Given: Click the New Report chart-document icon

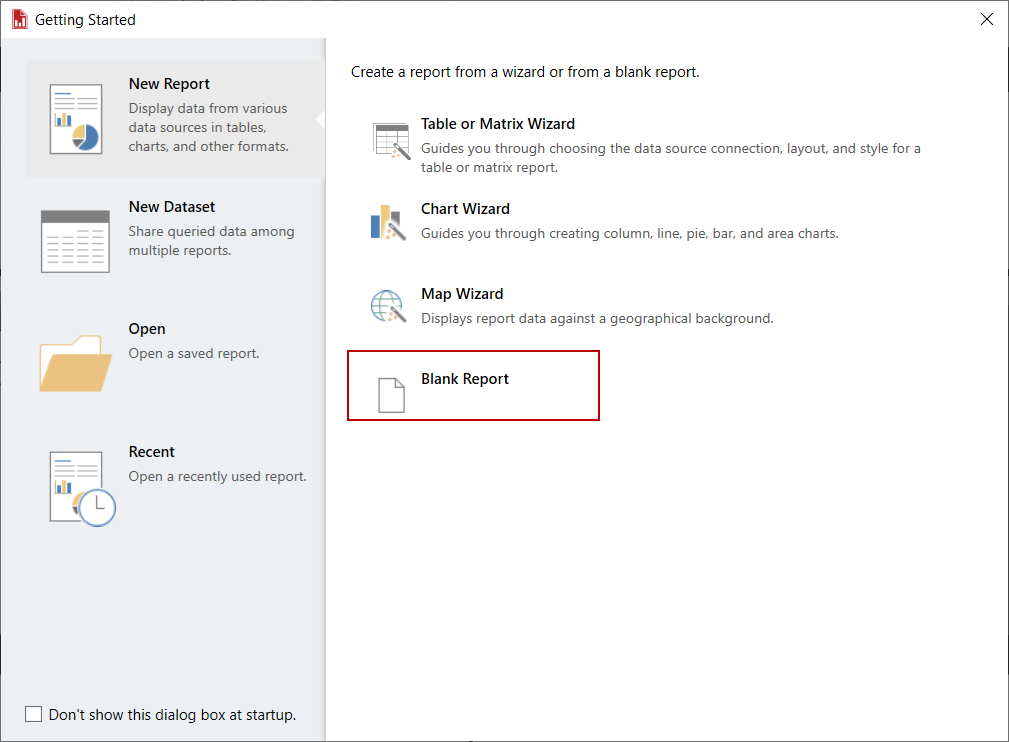Looking at the screenshot, I should (76, 118).
